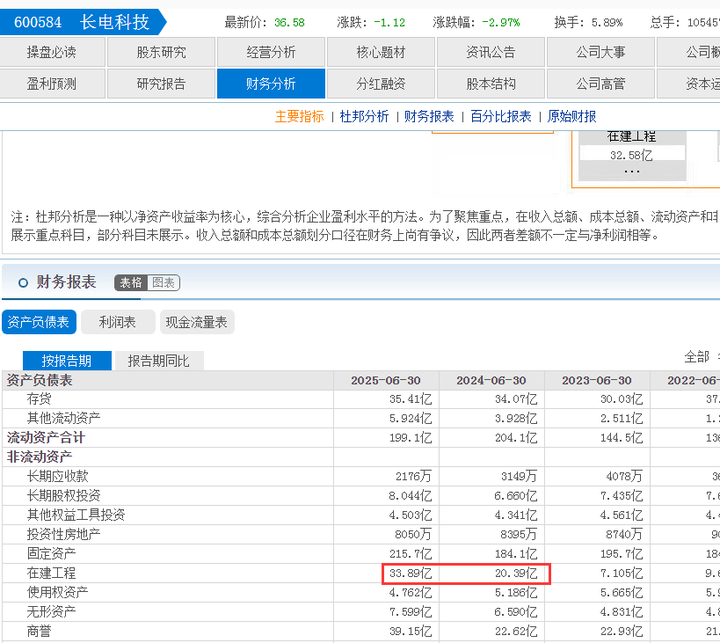Open the 公司大事 tab
720x643 pixels.
(601, 52)
